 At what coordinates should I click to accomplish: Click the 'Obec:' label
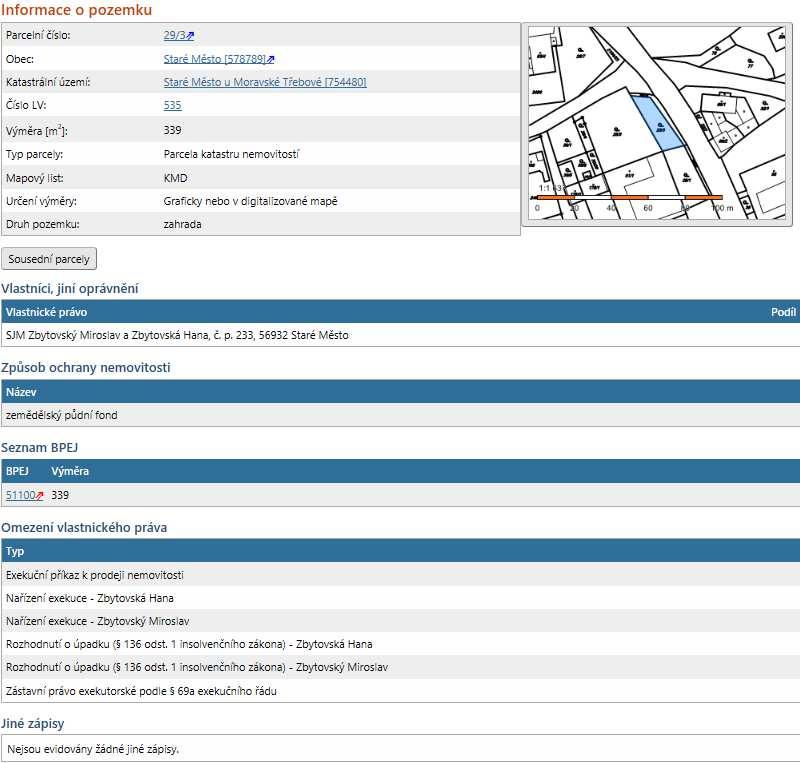pyautogui.click(x=20, y=59)
